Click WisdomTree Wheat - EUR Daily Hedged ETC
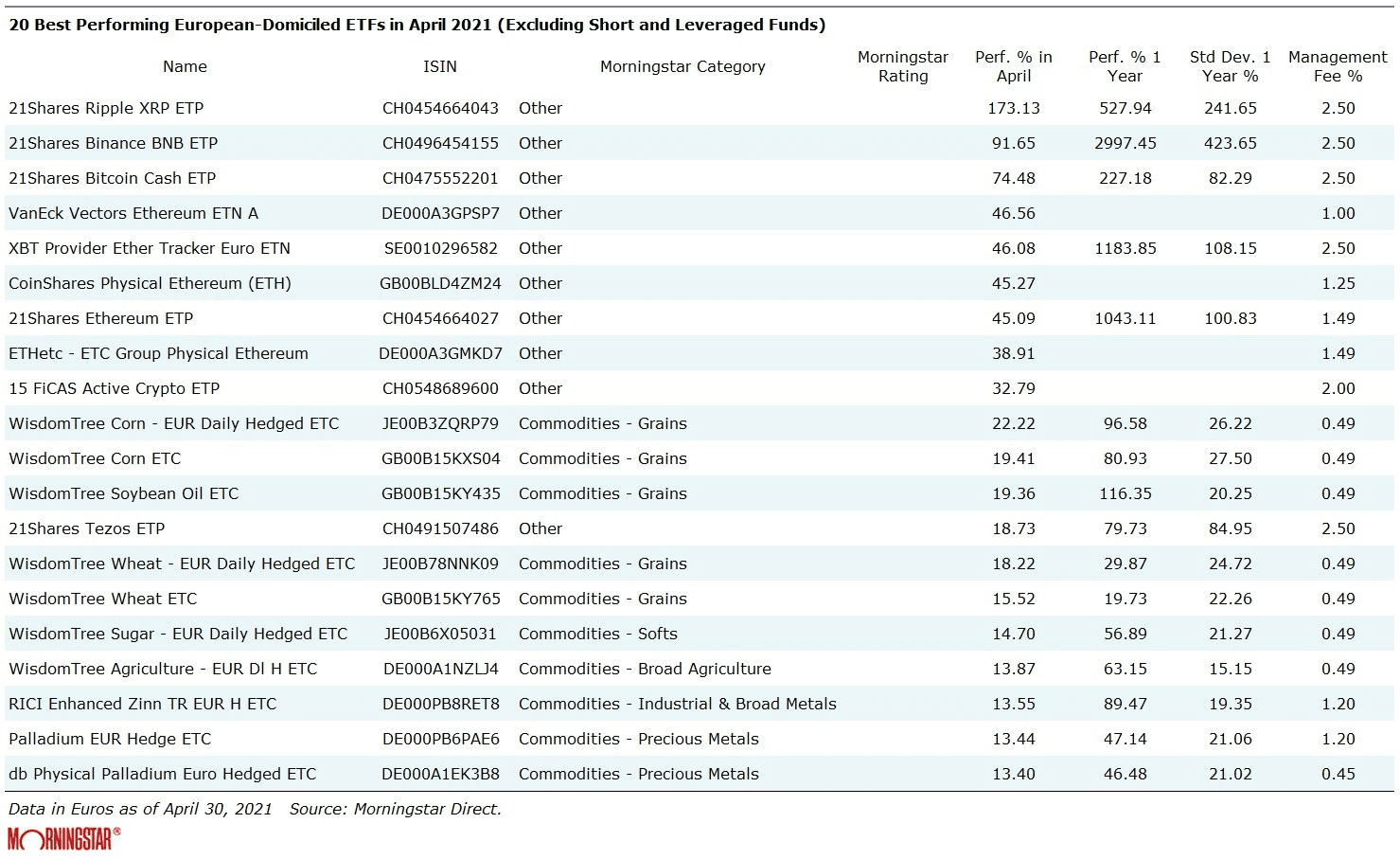 point(182,564)
